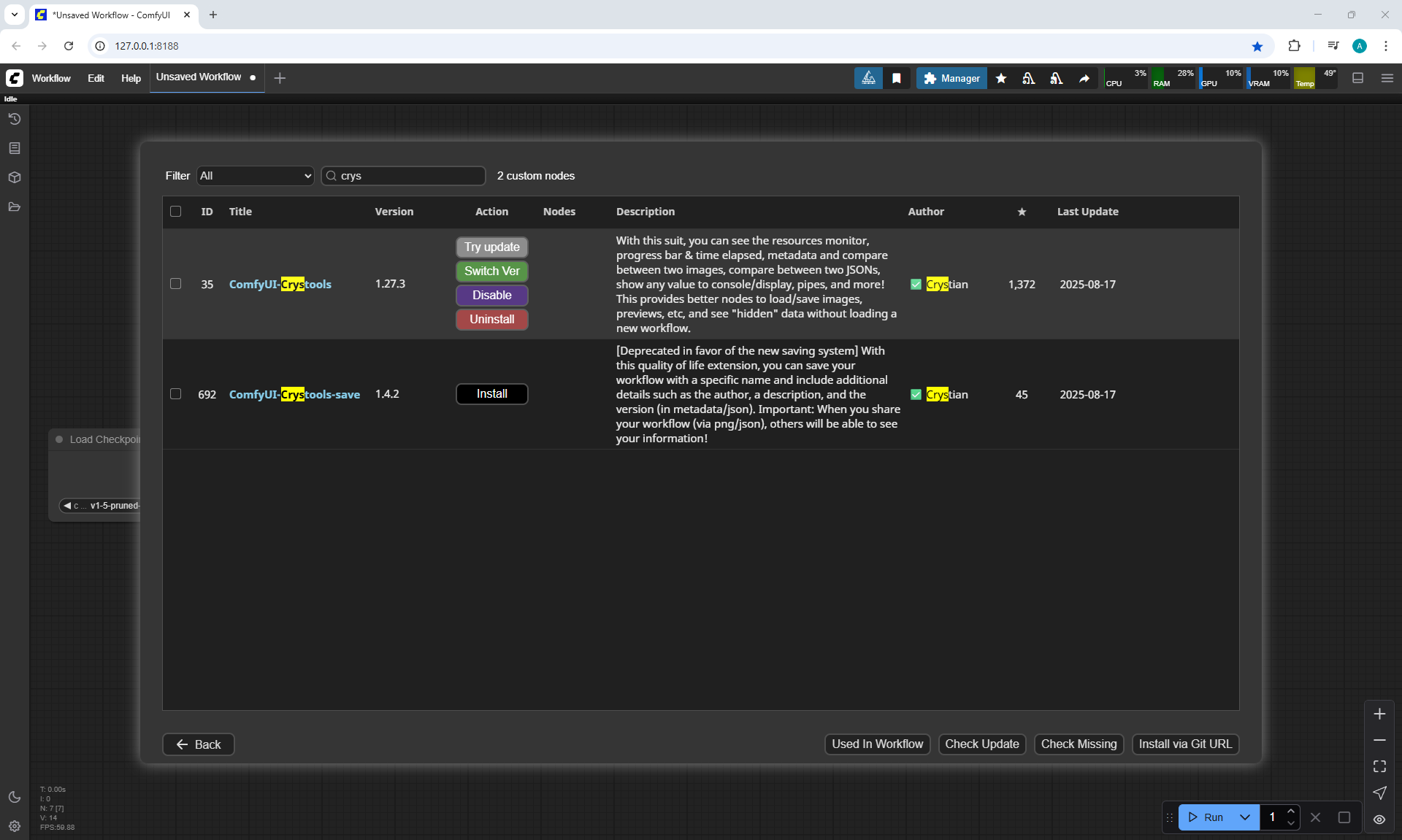Open the Filter All dropdown
Viewport: 1402px width, 840px height.
coord(256,176)
